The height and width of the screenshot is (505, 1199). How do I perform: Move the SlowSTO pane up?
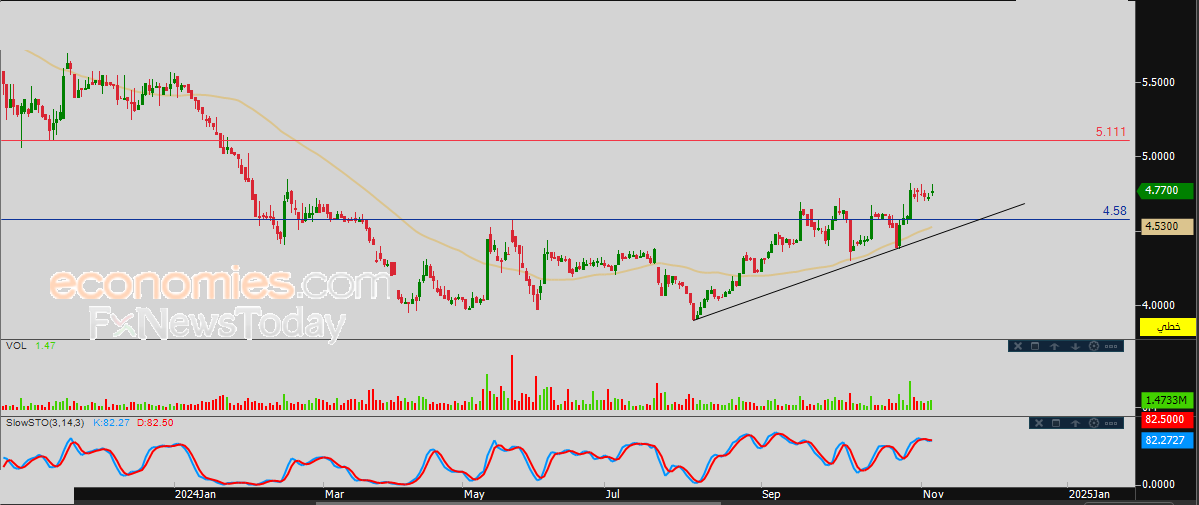pos(1075,423)
